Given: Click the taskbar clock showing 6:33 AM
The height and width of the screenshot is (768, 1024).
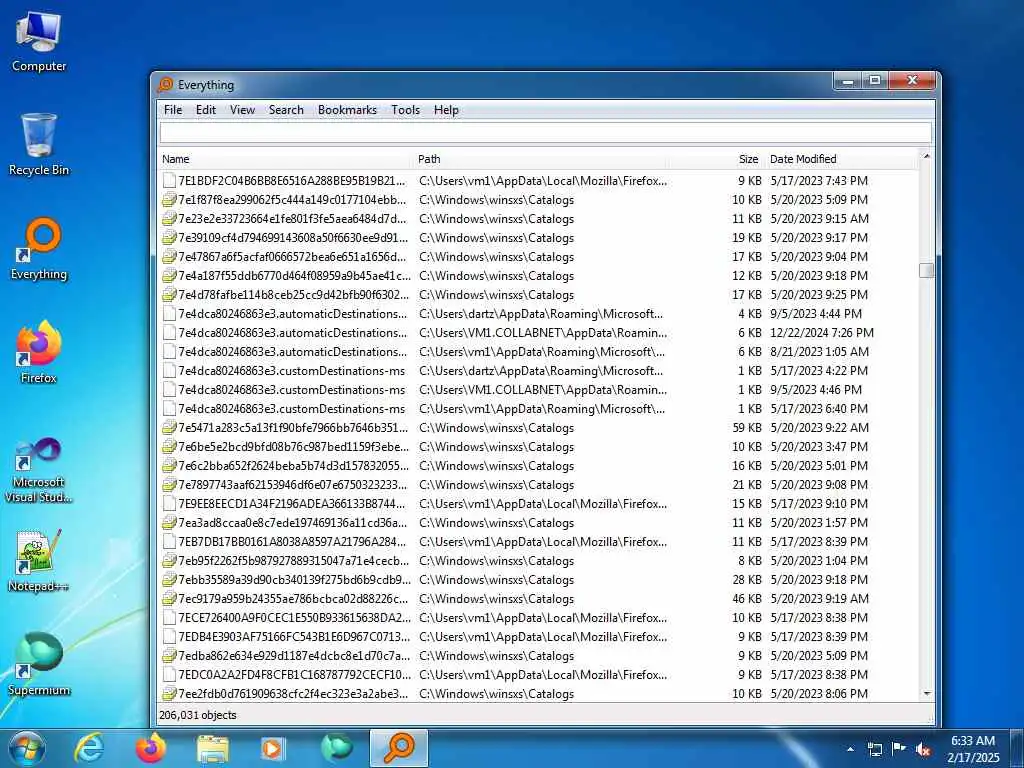Looking at the screenshot, I should pos(973,749).
